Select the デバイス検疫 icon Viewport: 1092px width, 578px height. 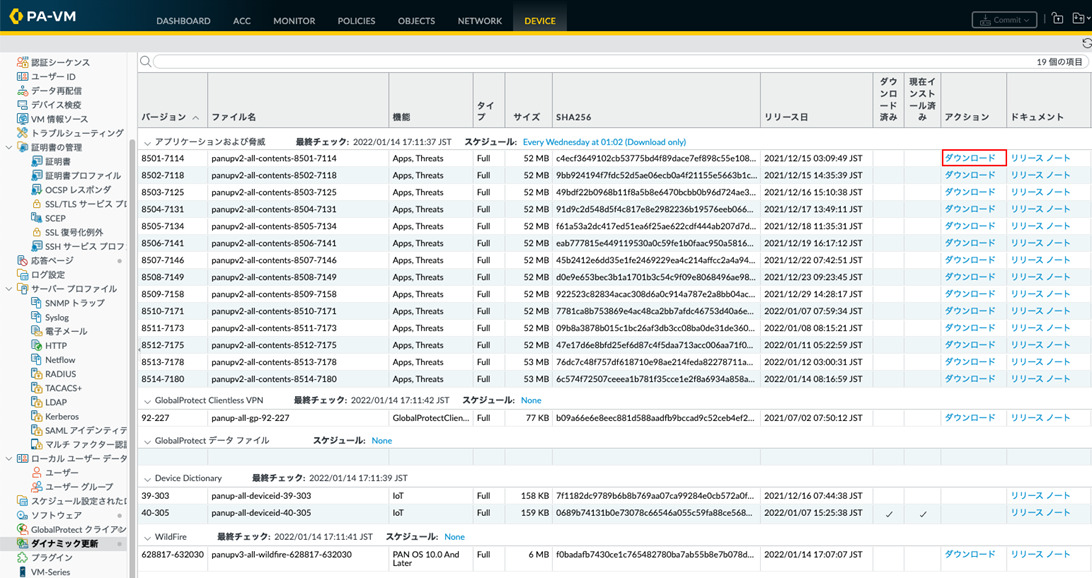(x=22, y=104)
